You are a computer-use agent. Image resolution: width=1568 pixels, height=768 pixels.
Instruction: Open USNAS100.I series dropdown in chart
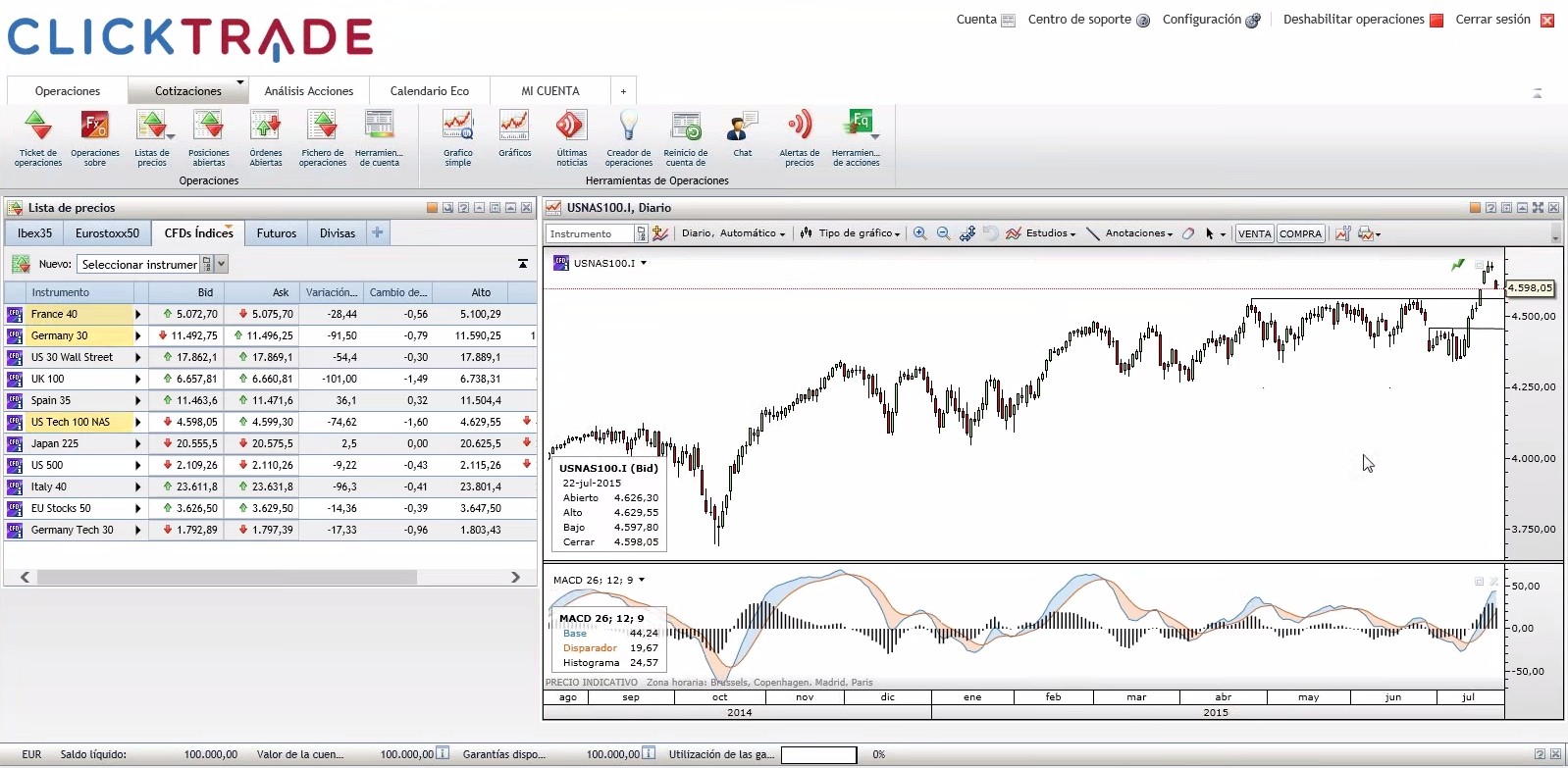pos(644,263)
